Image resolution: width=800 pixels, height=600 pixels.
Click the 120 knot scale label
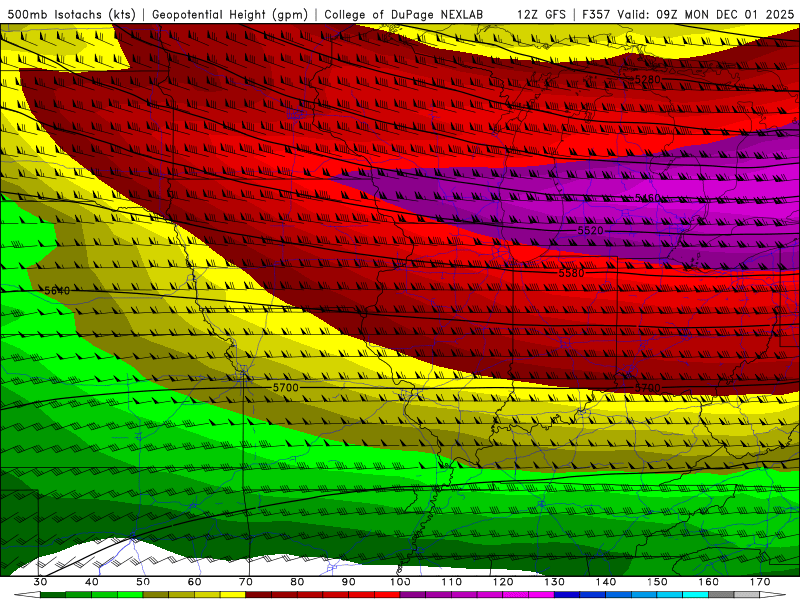pos(503,582)
